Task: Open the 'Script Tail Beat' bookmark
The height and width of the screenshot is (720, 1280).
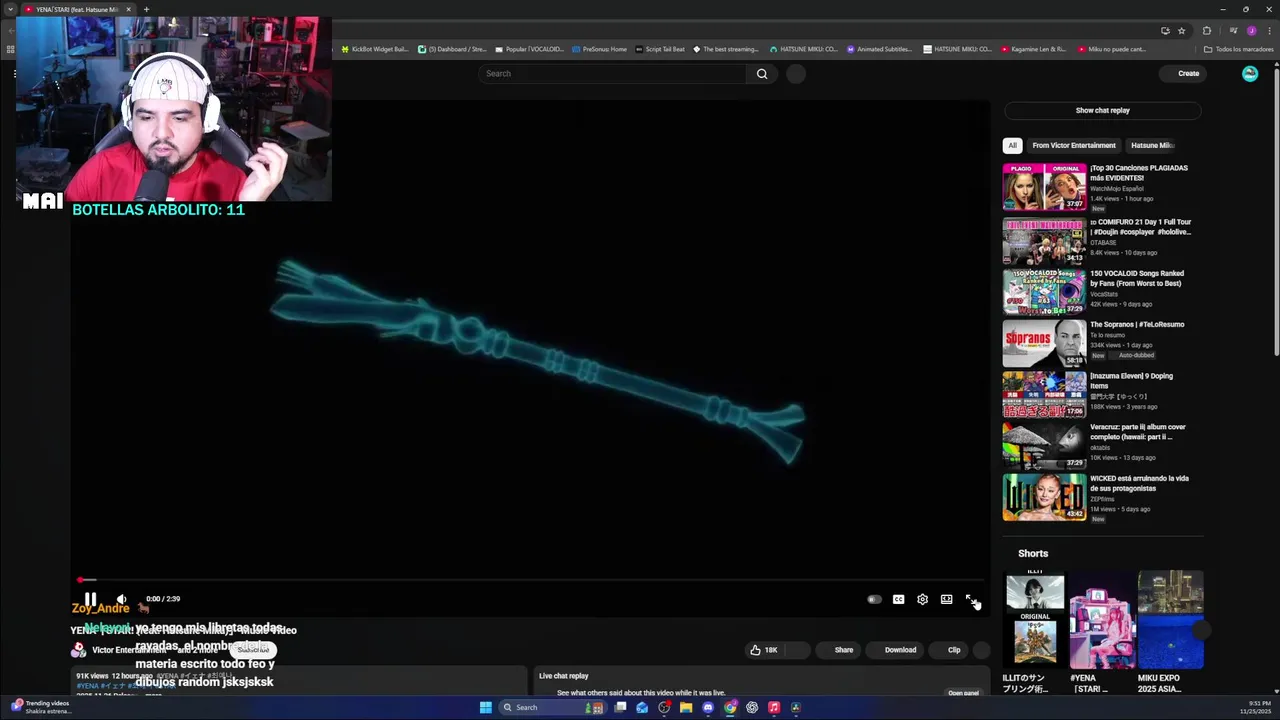Action: tap(660, 49)
